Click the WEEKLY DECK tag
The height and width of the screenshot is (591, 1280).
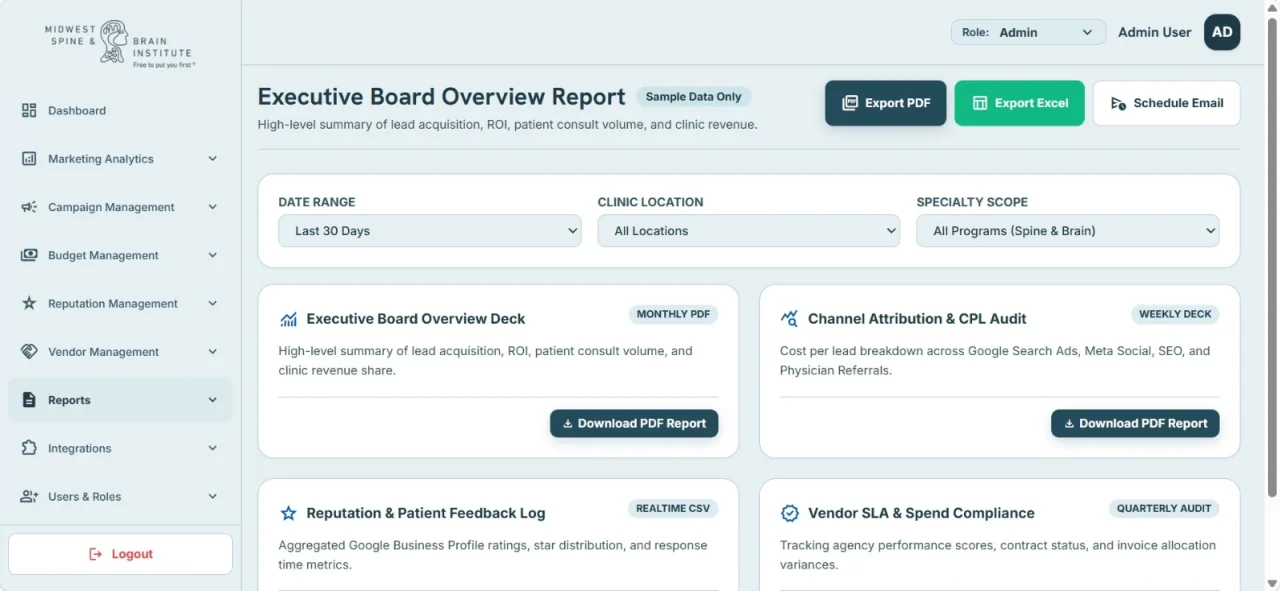pos(1175,314)
